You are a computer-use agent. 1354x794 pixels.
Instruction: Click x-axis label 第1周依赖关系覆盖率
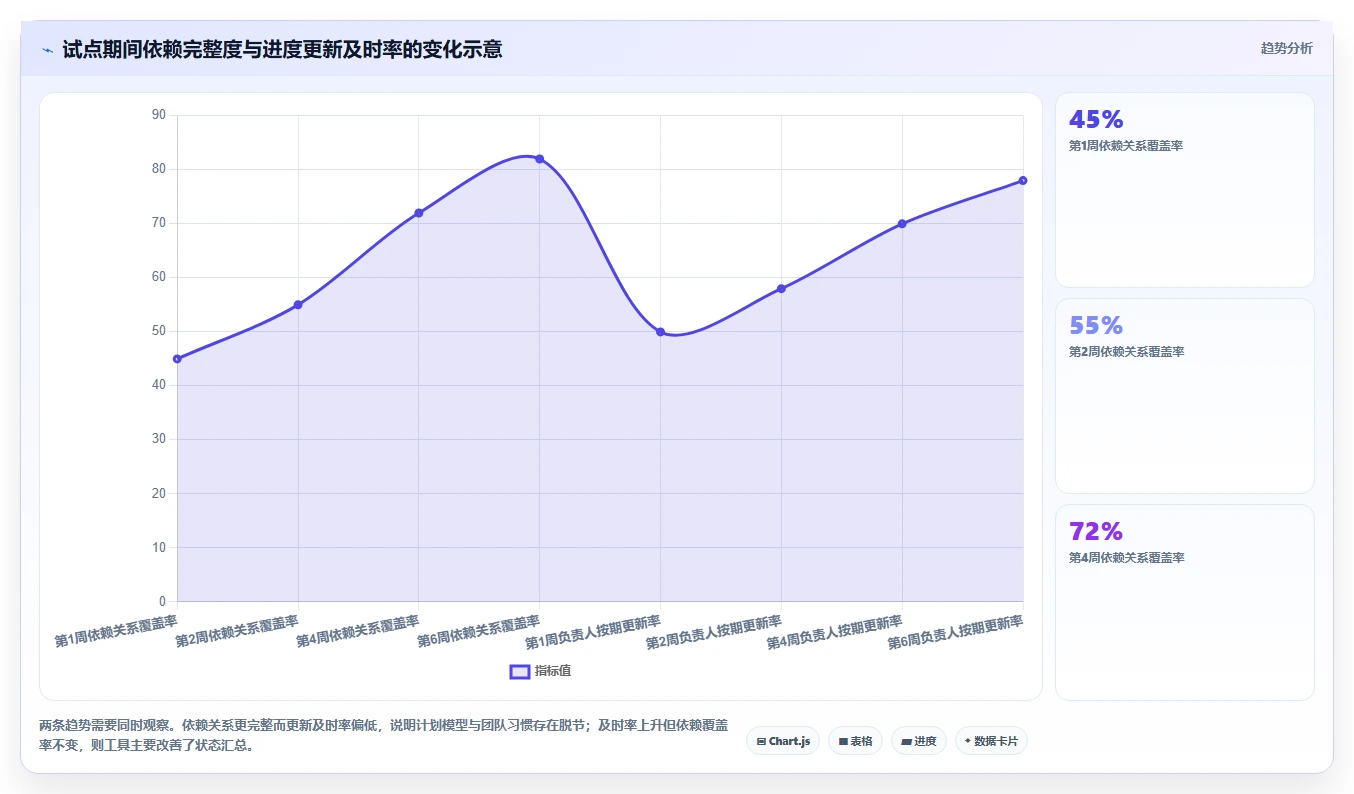116,632
